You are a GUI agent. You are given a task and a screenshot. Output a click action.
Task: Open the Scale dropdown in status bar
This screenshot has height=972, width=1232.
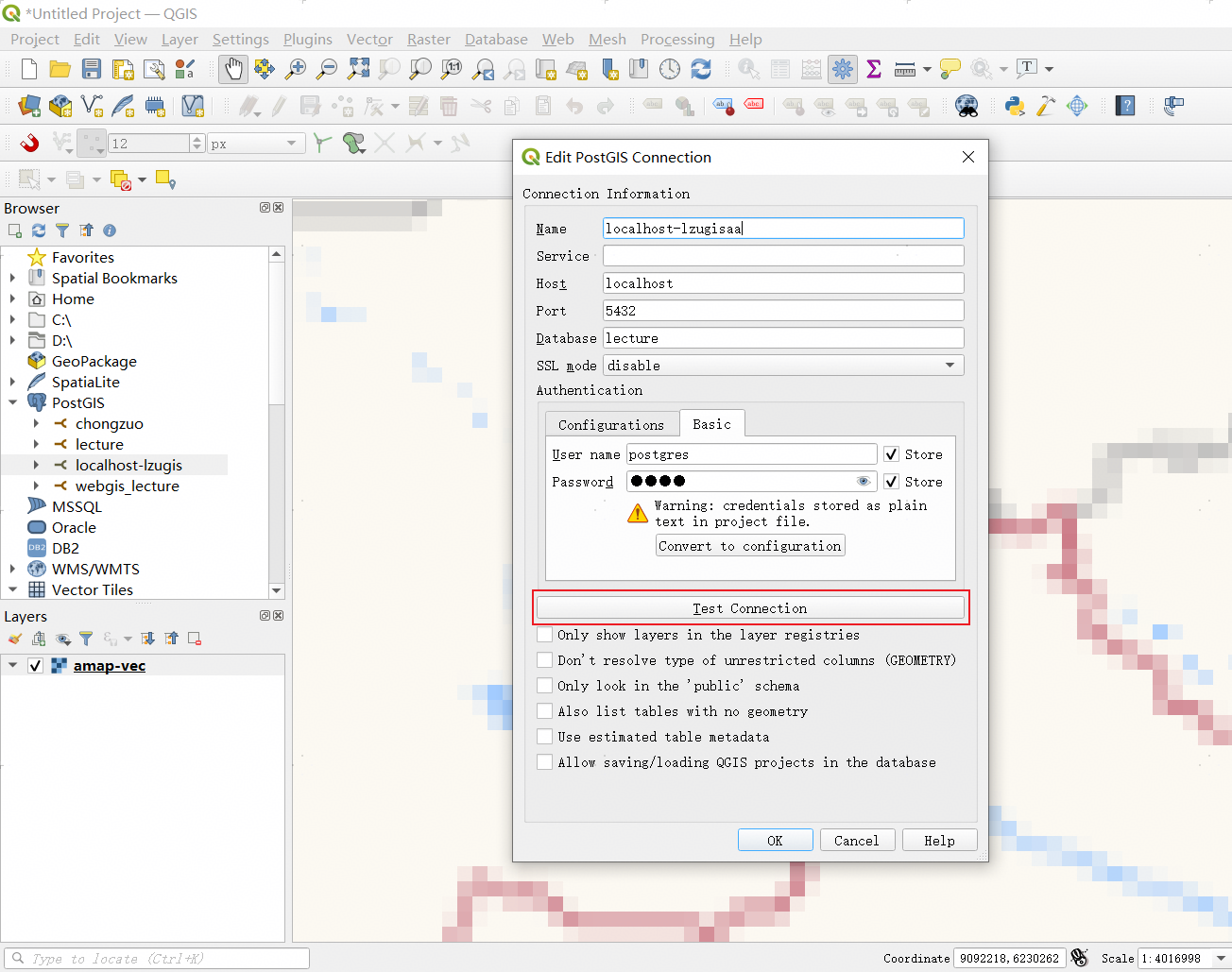coord(1222,959)
